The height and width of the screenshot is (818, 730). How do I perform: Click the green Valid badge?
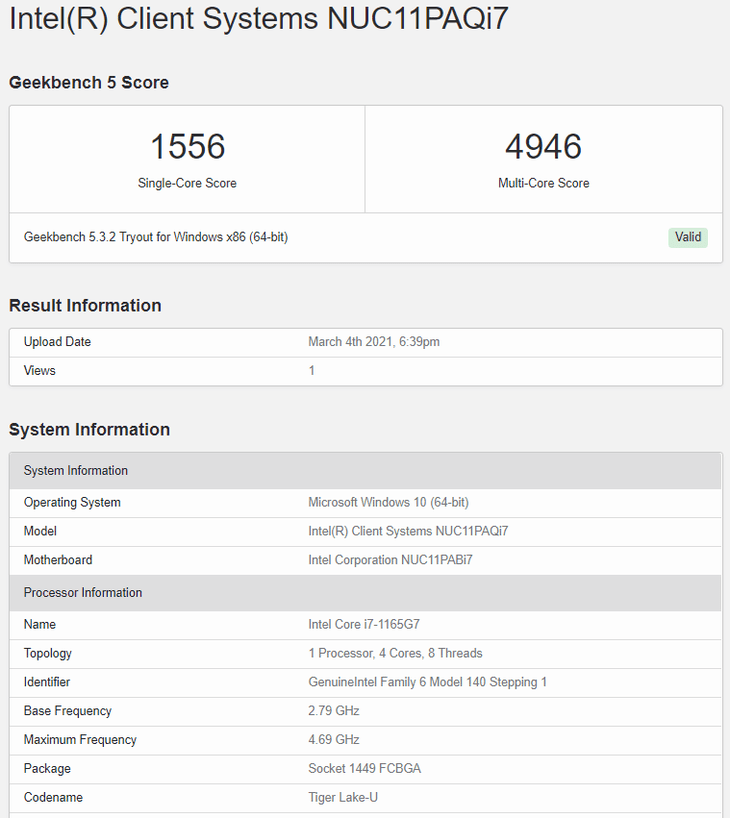click(x=687, y=237)
